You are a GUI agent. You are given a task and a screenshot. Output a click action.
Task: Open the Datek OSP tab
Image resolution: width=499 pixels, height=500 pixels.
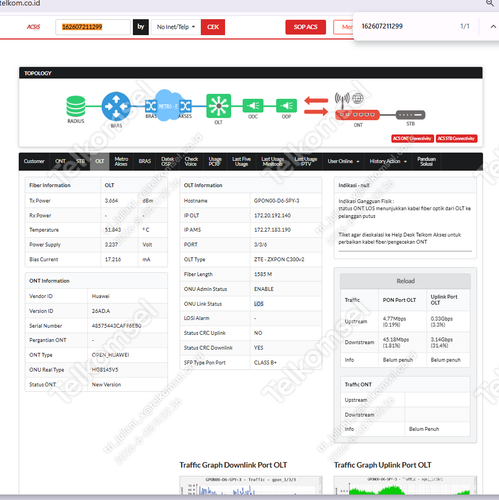click(x=168, y=161)
